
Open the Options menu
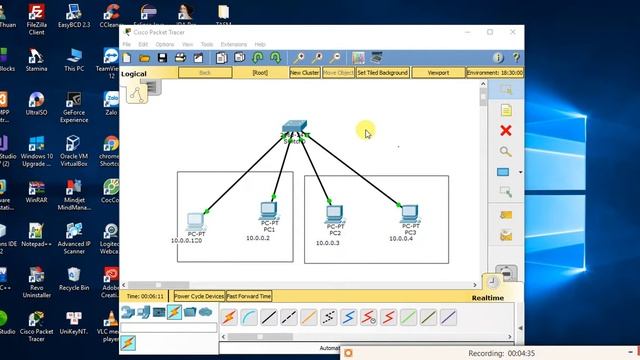tap(165, 44)
